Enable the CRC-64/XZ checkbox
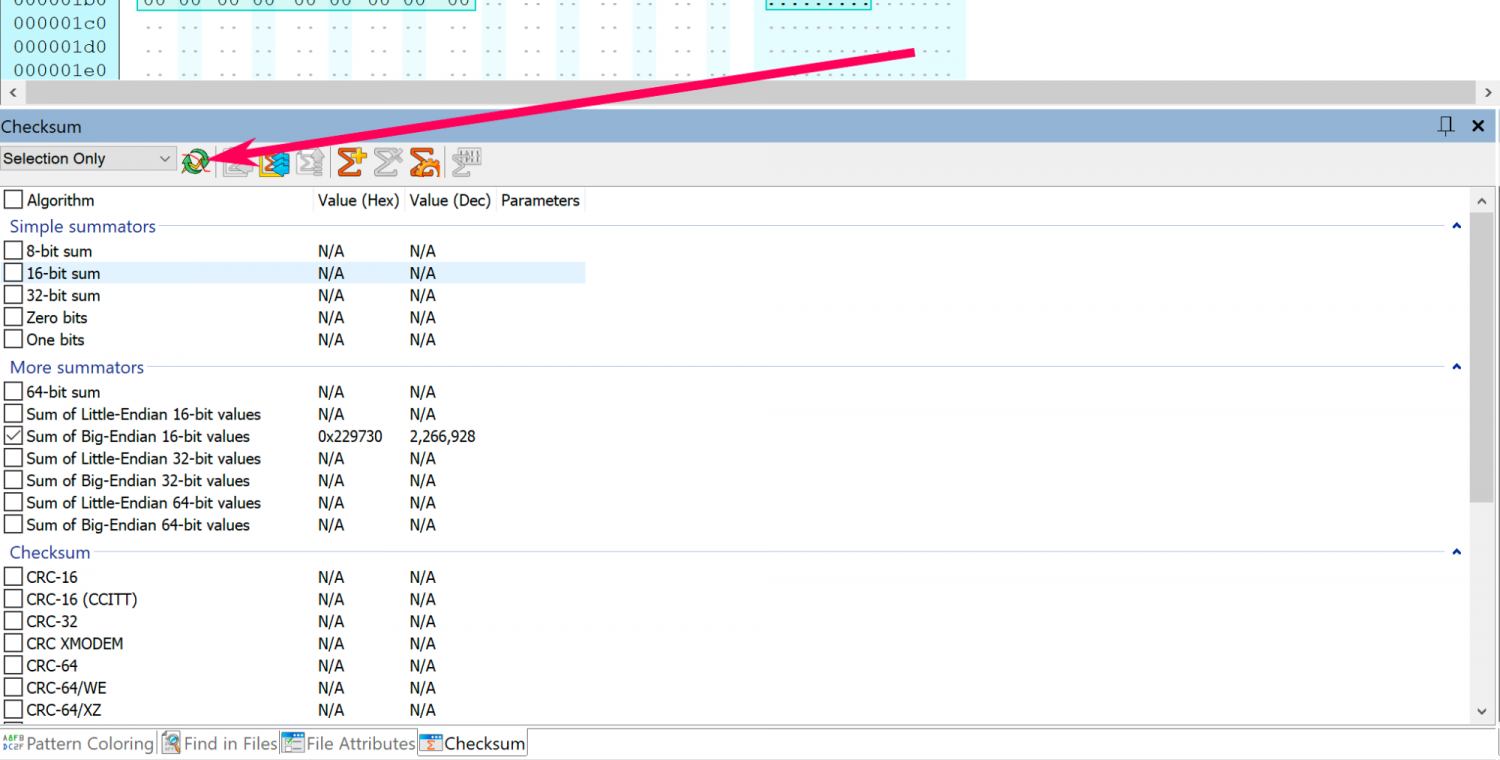Image resolution: width=1500 pixels, height=760 pixels. pyautogui.click(x=13, y=710)
